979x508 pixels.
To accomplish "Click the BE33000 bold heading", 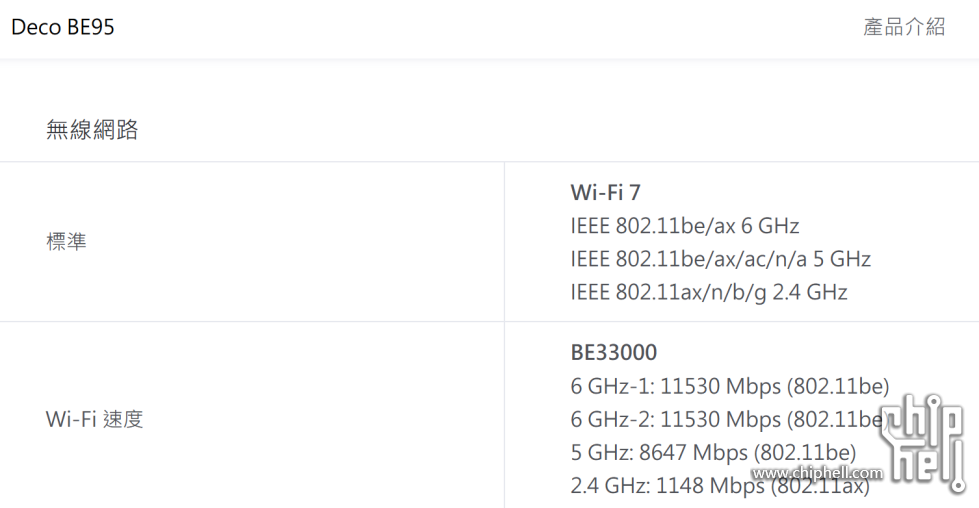I will pyautogui.click(x=613, y=352).
